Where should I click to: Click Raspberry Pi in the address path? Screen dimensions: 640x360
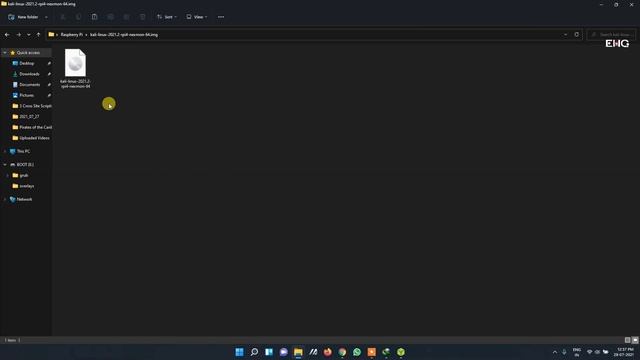71,35
